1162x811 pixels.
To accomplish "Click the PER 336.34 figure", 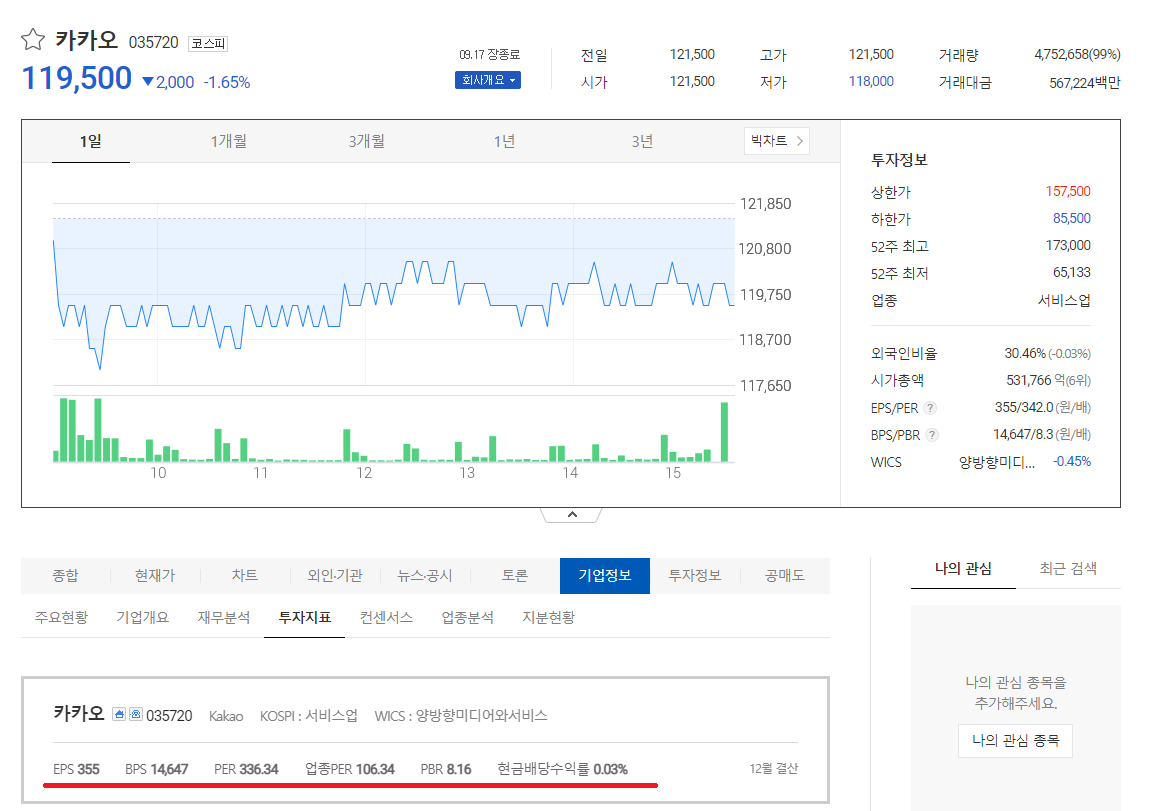I will [246, 769].
